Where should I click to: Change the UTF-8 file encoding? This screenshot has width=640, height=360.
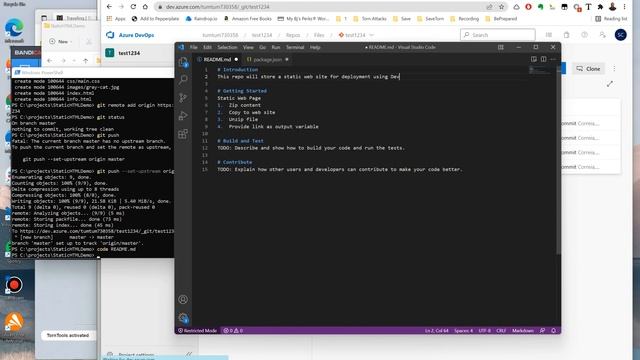484,331
